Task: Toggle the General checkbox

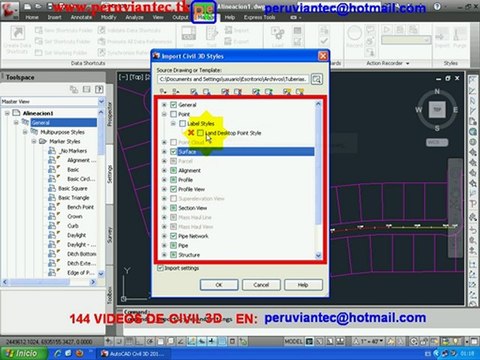Action: pyautogui.click(x=173, y=105)
